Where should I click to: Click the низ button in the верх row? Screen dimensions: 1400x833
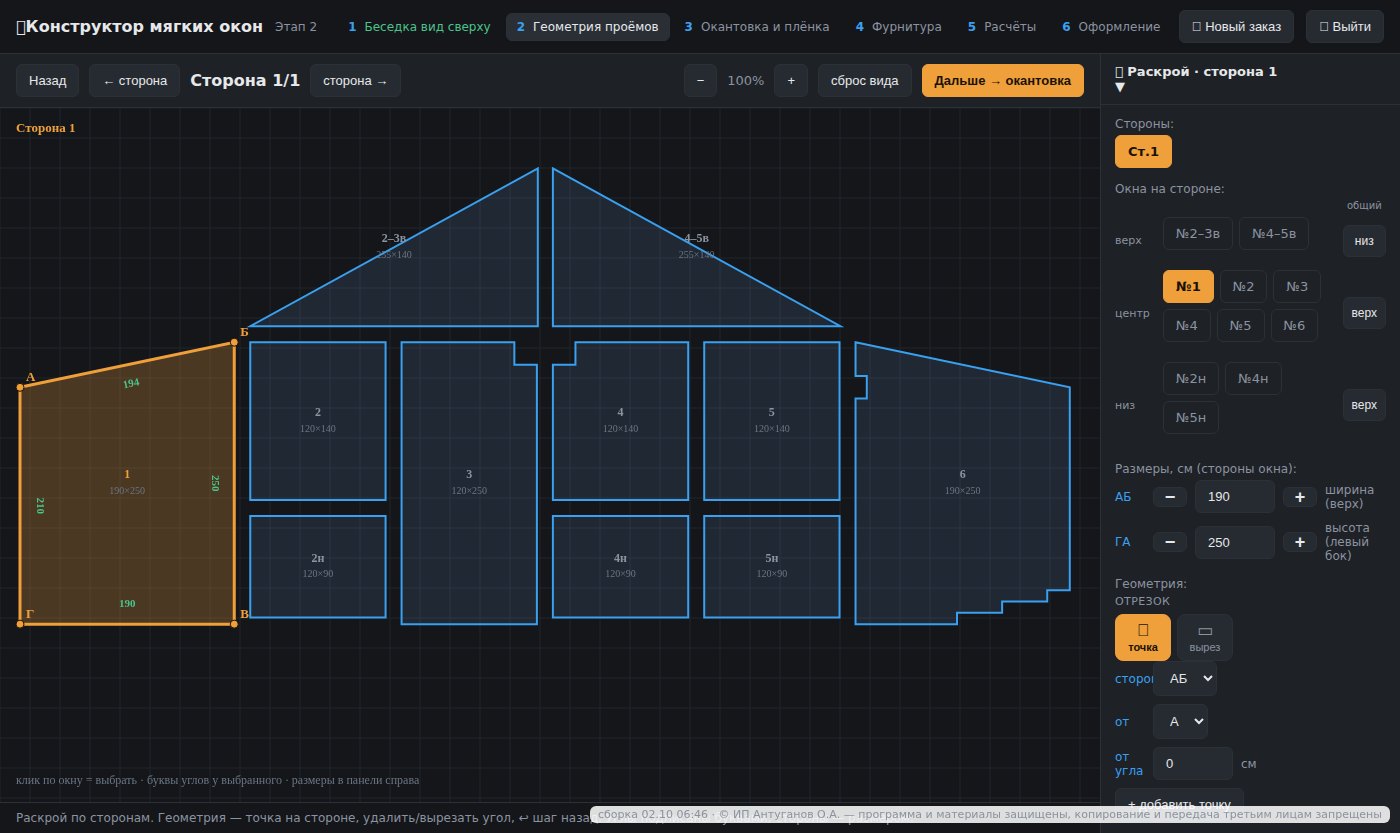click(x=1364, y=241)
